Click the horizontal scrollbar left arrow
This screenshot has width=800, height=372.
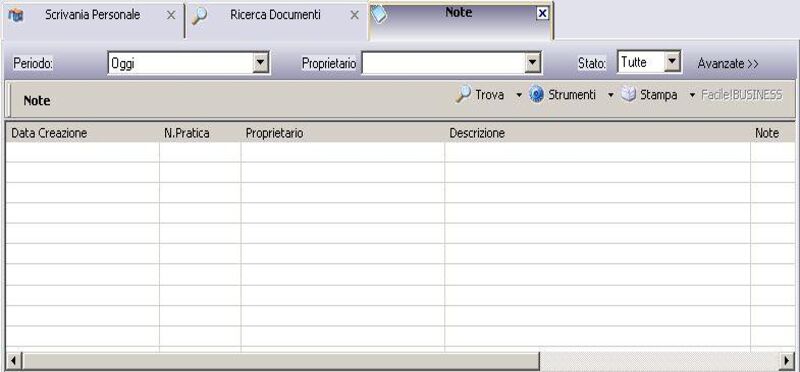(x=13, y=361)
